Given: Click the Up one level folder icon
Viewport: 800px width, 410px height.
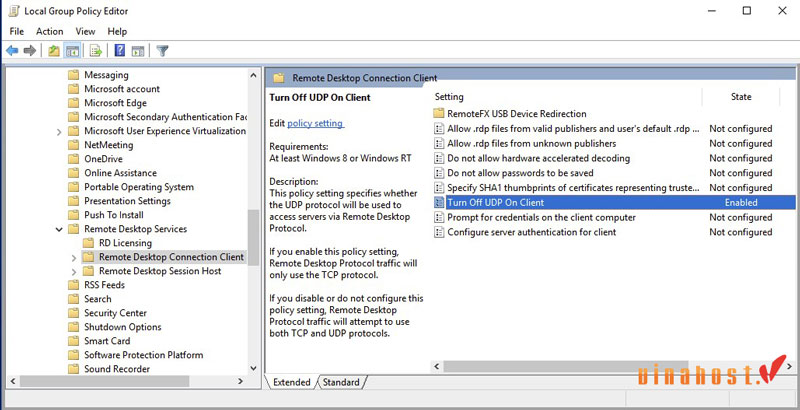Looking at the screenshot, I should click(x=54, y=50).
